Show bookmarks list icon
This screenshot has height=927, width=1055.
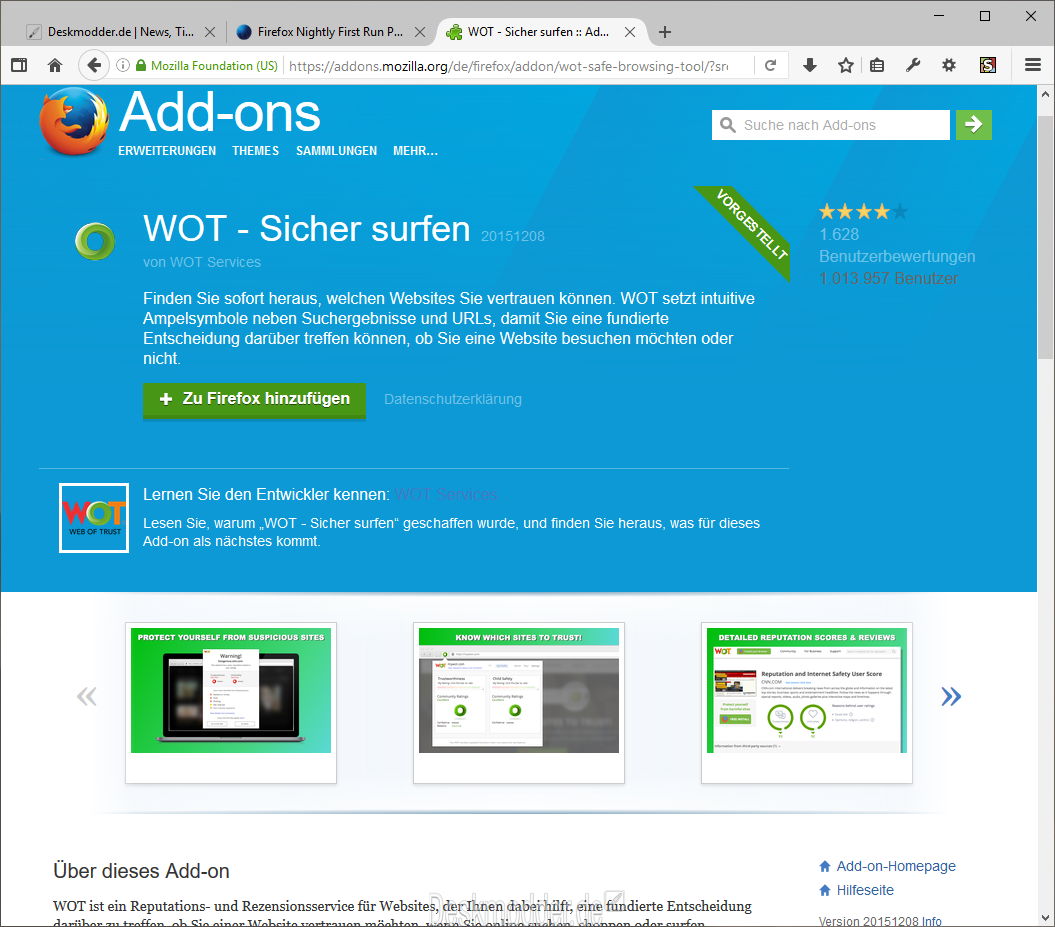pos(877,65)
